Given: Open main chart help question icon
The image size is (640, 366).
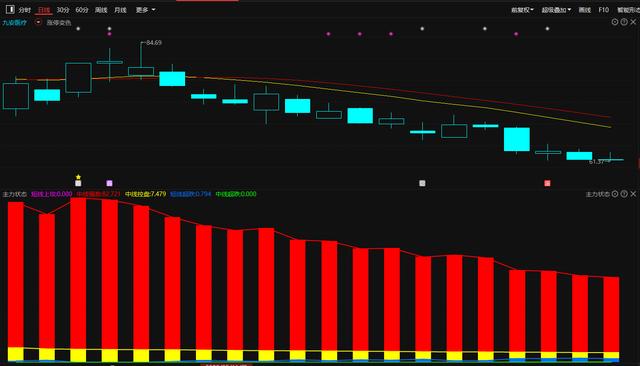Looking at the screenshot, I should (624, 22).
